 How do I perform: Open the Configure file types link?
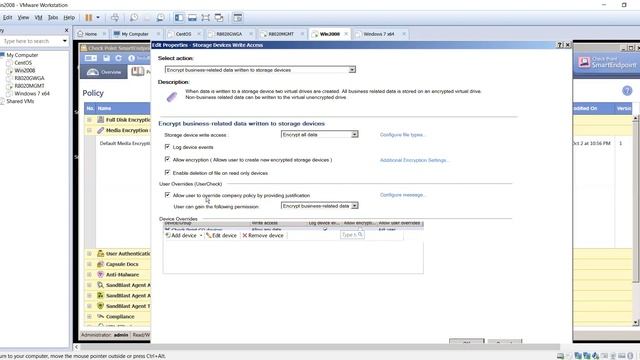pos(402,135)
